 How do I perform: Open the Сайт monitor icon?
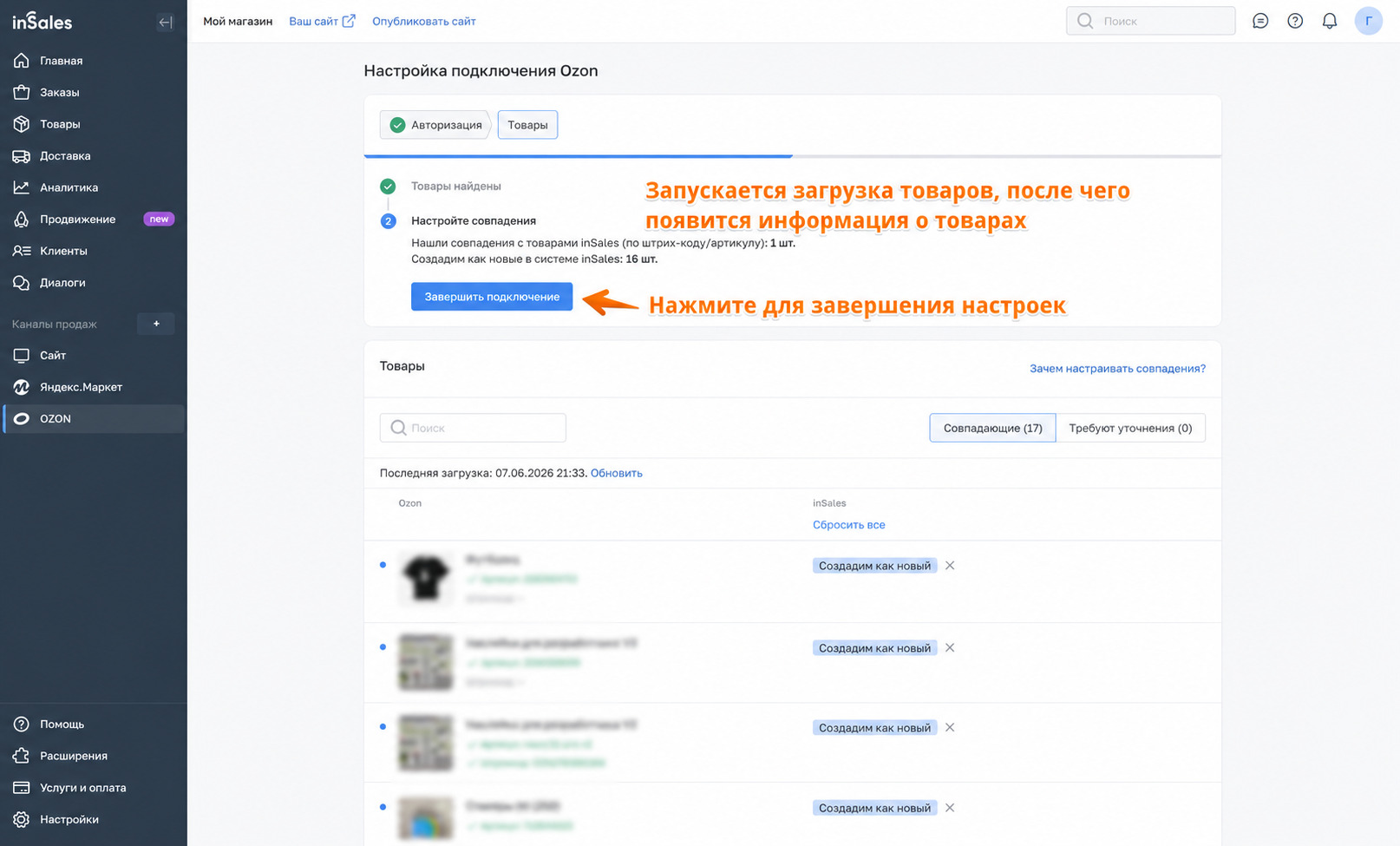22,356
